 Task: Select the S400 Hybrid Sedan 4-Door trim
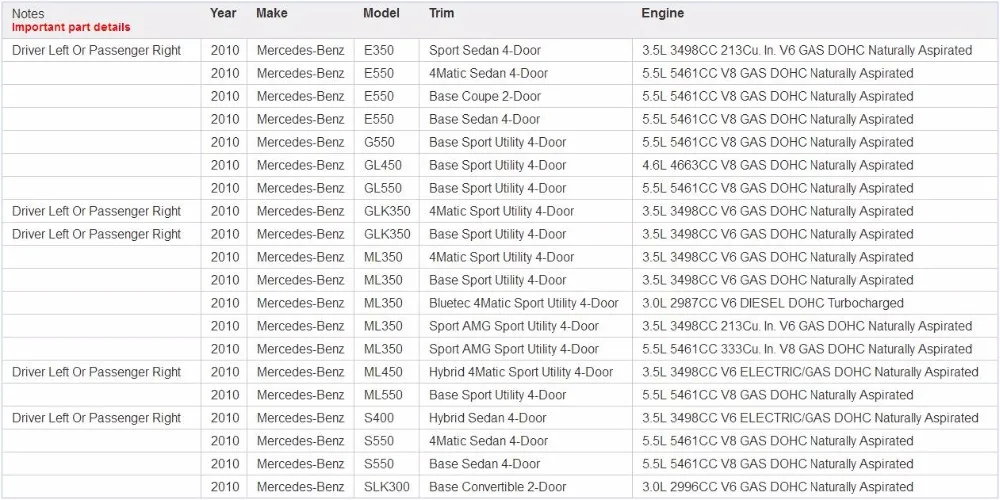pyautogui.click(x=487, y=418)
